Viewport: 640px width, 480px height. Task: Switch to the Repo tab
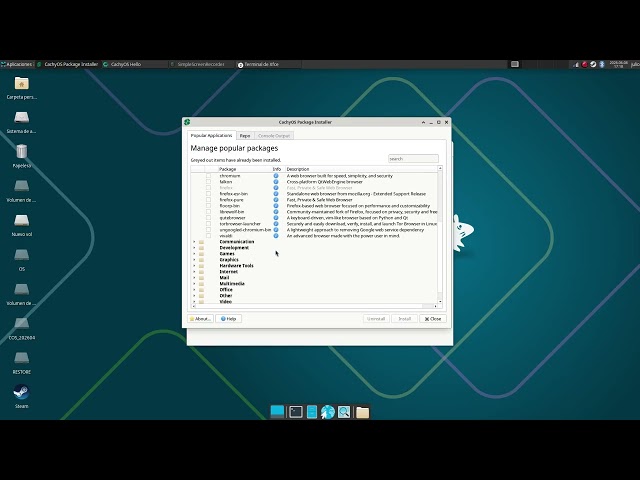pyautogui.click(x=245, y=136)
